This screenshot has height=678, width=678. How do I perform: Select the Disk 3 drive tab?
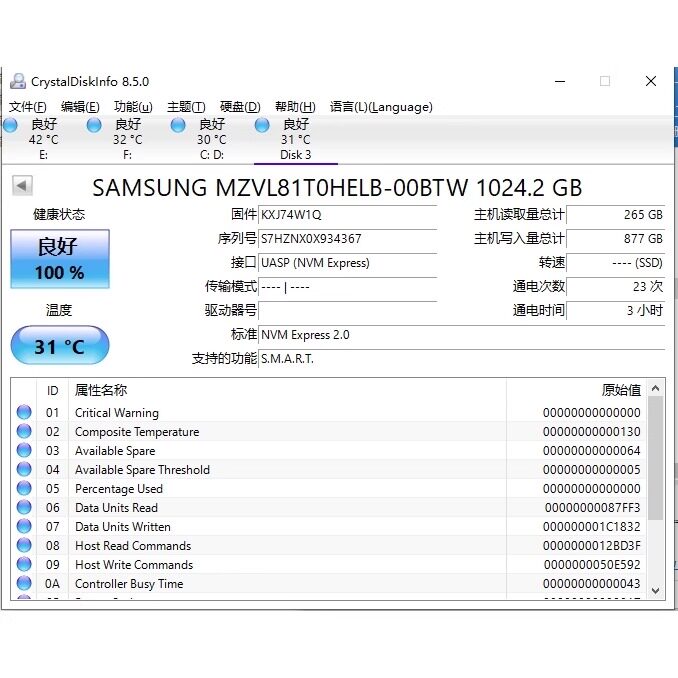[296, 139]
